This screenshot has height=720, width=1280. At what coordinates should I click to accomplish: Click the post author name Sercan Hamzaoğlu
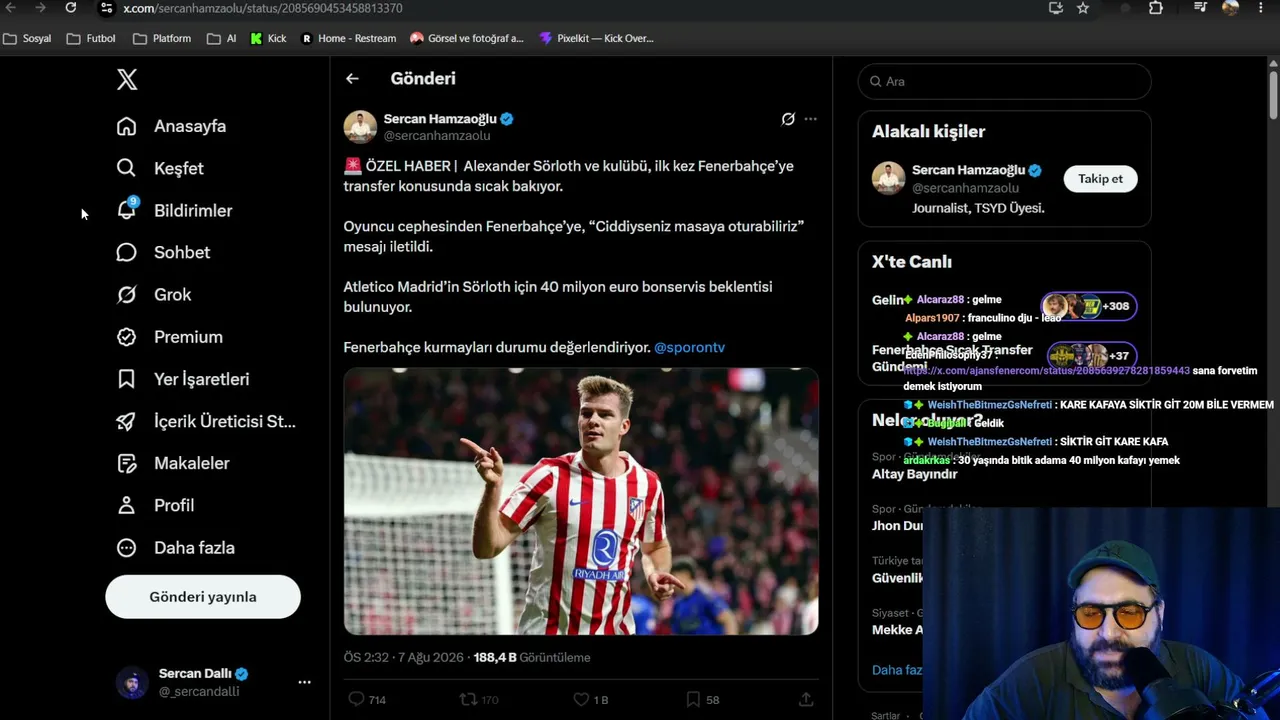pos(440,118)
